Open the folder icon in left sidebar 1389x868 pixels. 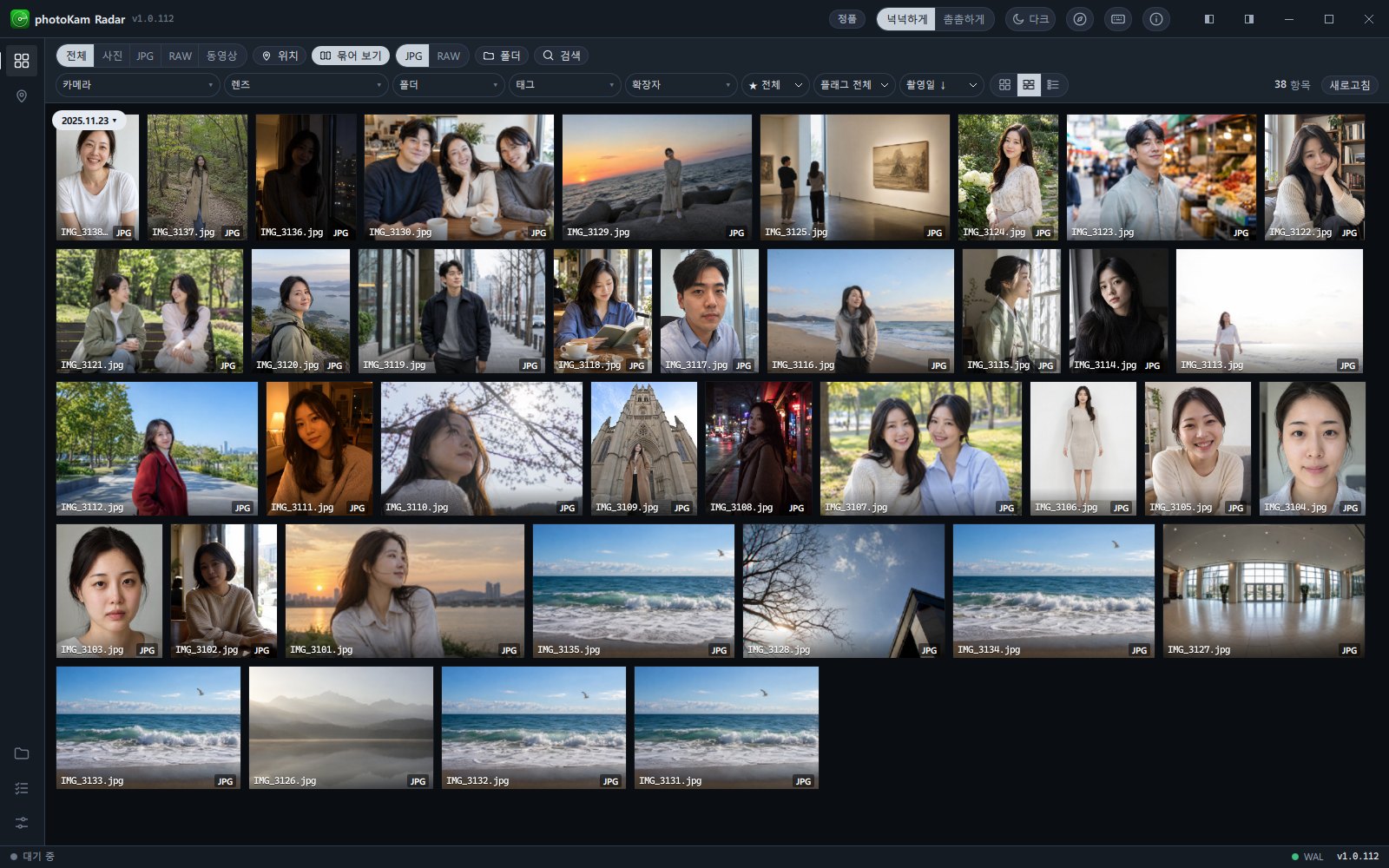(x=22, y=753)
